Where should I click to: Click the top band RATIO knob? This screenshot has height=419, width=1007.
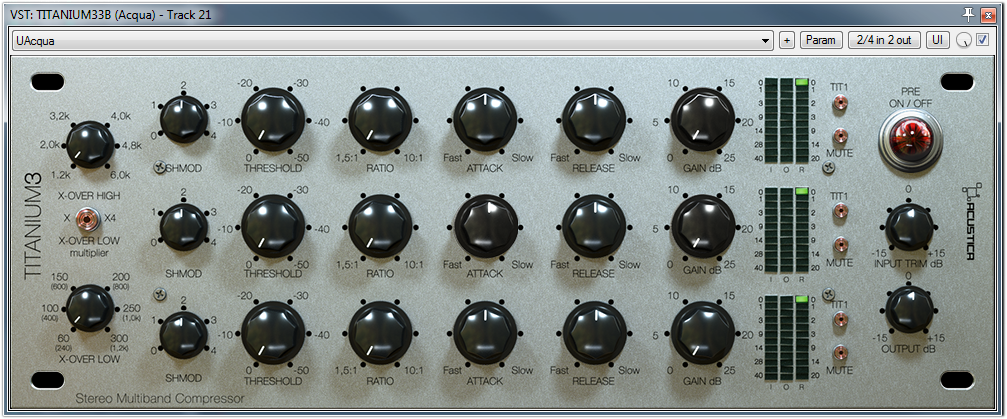[380, 120]
